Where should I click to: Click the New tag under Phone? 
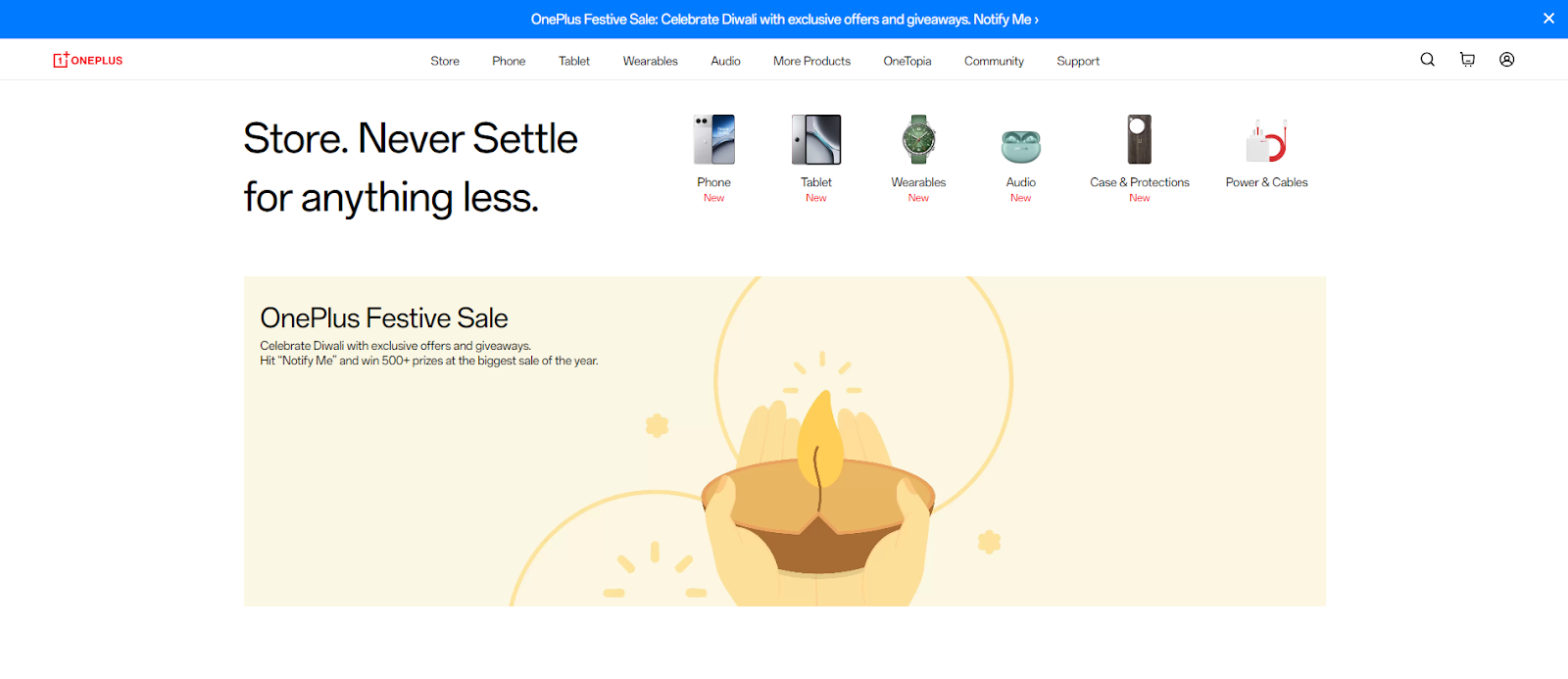(714, 198)
